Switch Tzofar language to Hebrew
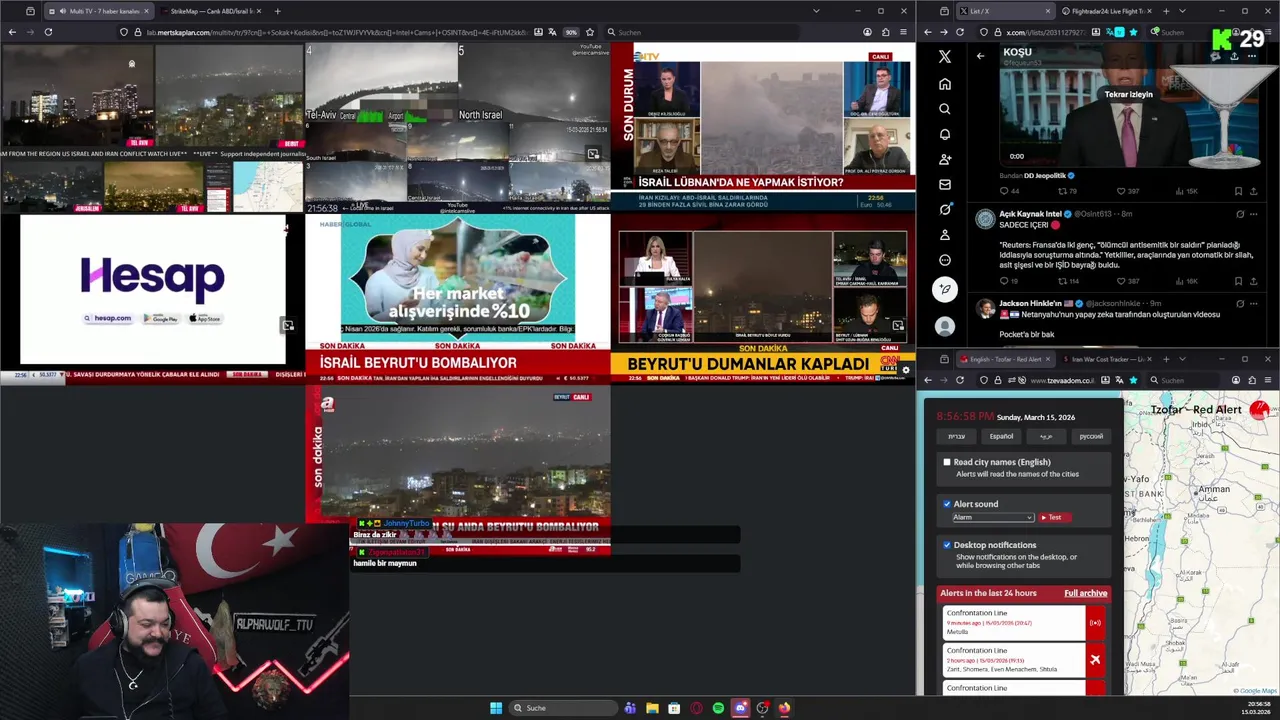 [x=956, y=436]
